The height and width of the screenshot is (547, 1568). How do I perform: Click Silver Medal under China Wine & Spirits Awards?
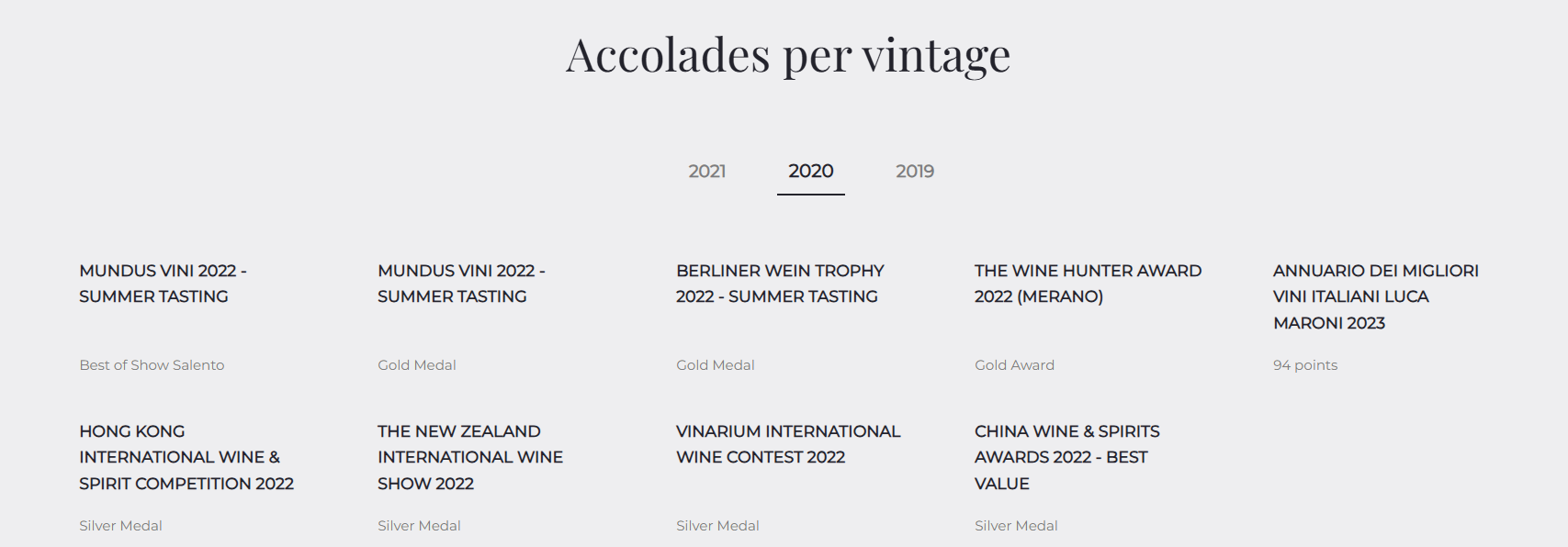click(x=1016, y=526)
